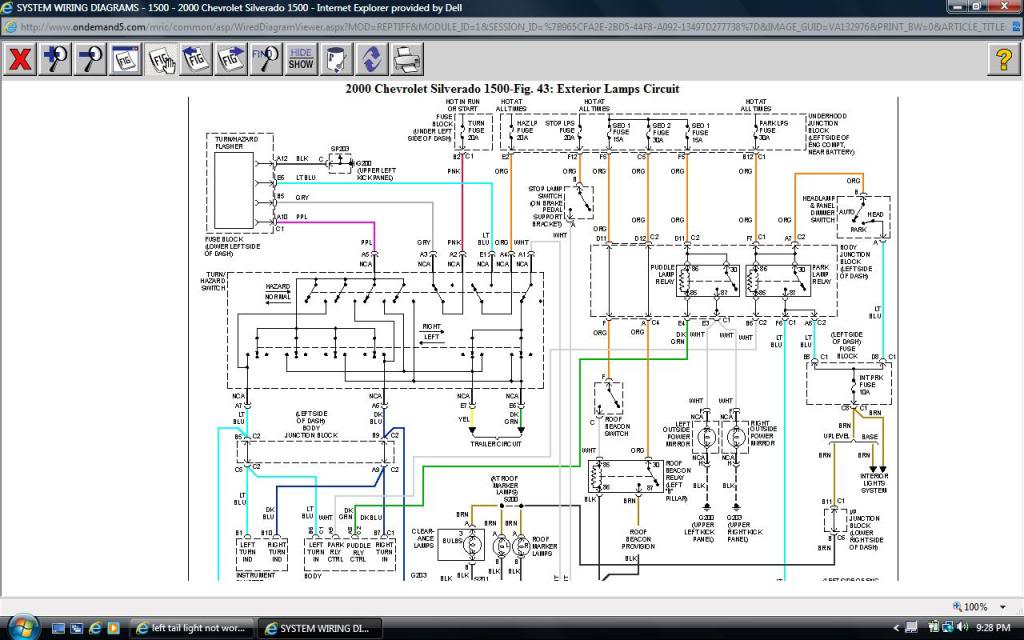Go to the previous figure
The height and width of the screenshot is (640, 1024).
[197, 58]
